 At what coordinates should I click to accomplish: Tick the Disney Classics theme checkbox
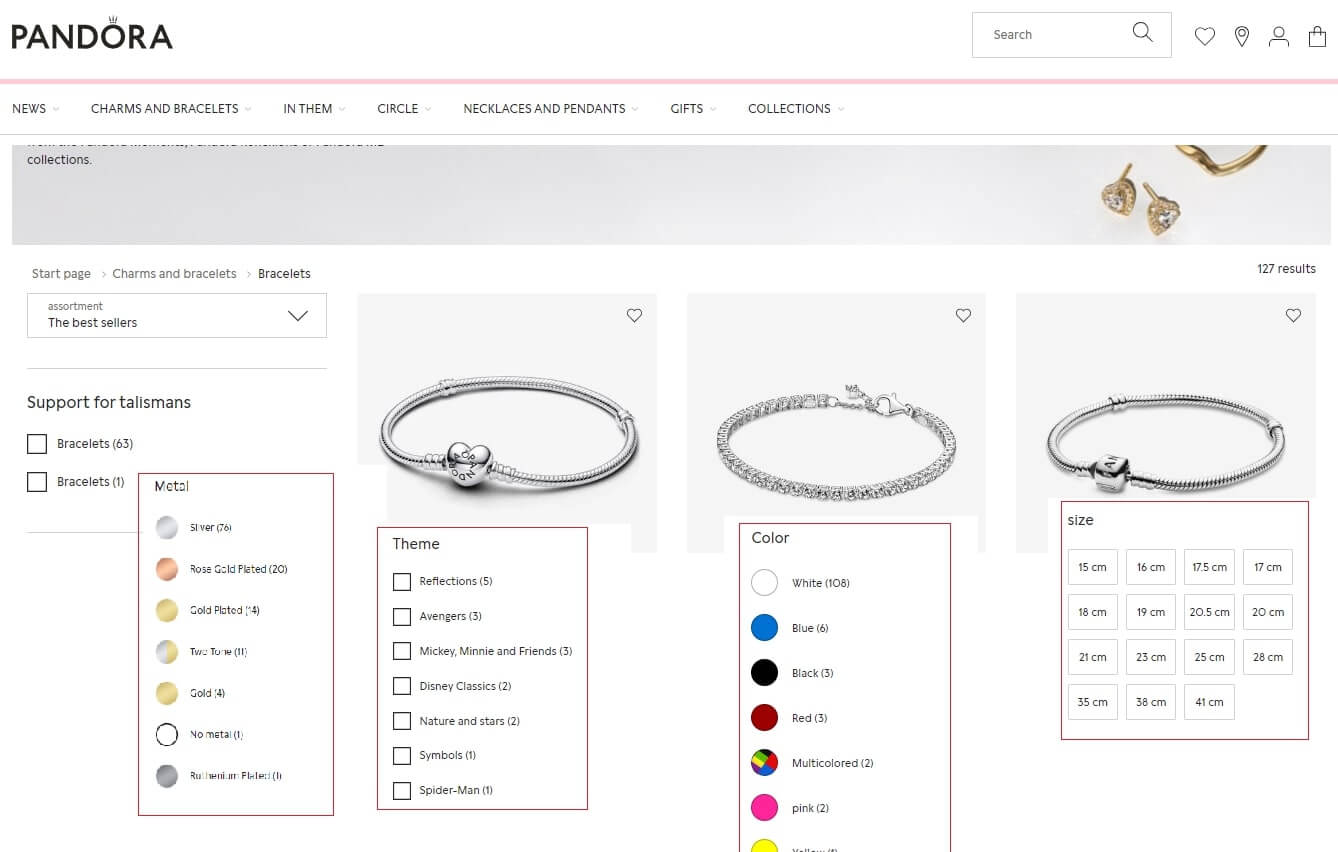coord(402,686)
